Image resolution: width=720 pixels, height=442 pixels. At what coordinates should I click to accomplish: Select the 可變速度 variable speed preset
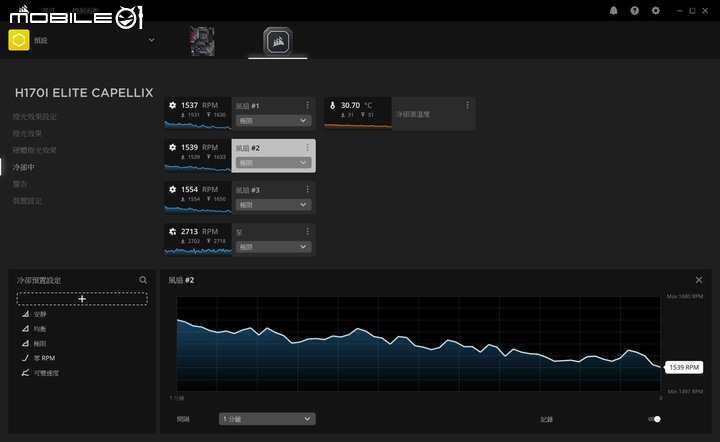point(46,373)
